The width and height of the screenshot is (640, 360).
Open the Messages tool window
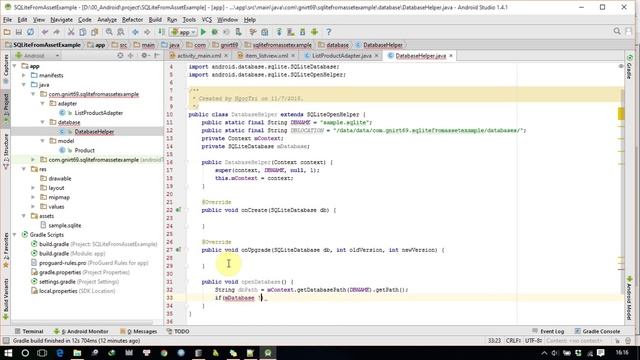(x=139, y=331)
